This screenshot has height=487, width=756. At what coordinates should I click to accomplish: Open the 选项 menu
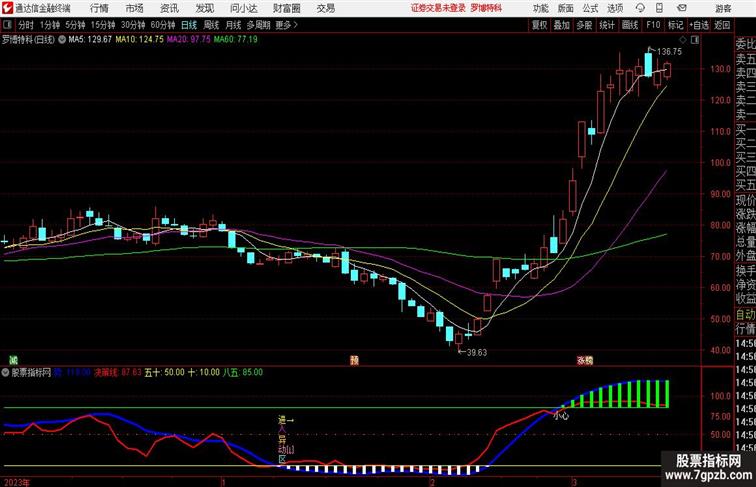[615, 8]
